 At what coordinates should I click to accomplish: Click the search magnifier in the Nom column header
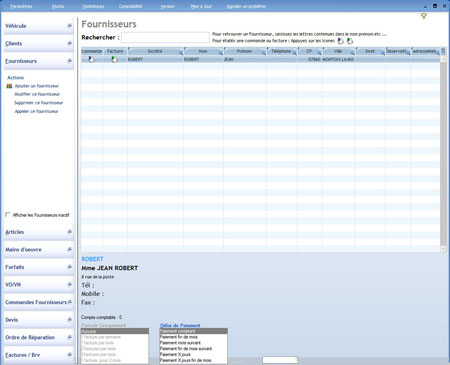click(x=221, y=53)
